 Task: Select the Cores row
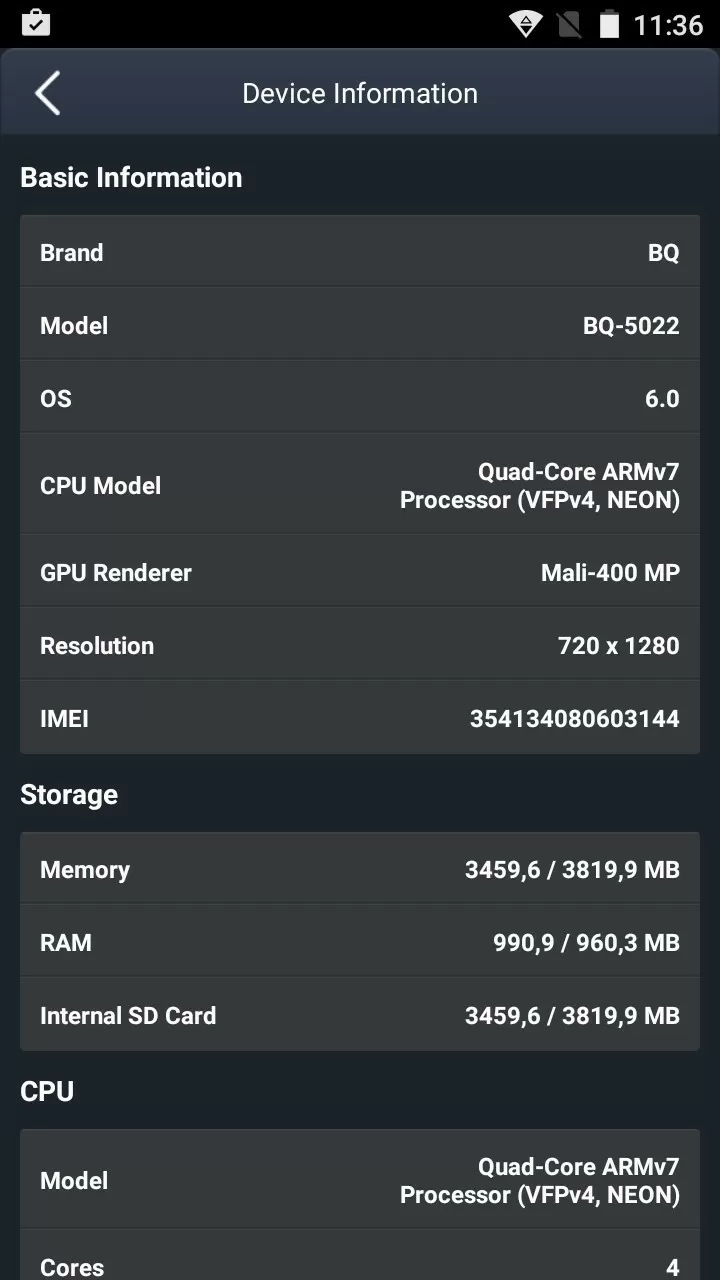coord(360,1256)
